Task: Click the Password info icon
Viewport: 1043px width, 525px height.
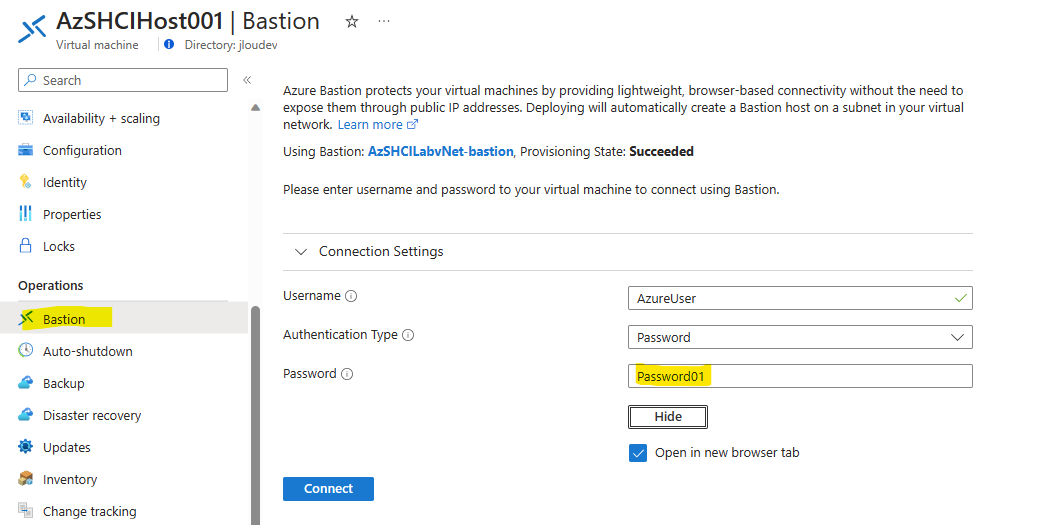Action: coord(347,374)
